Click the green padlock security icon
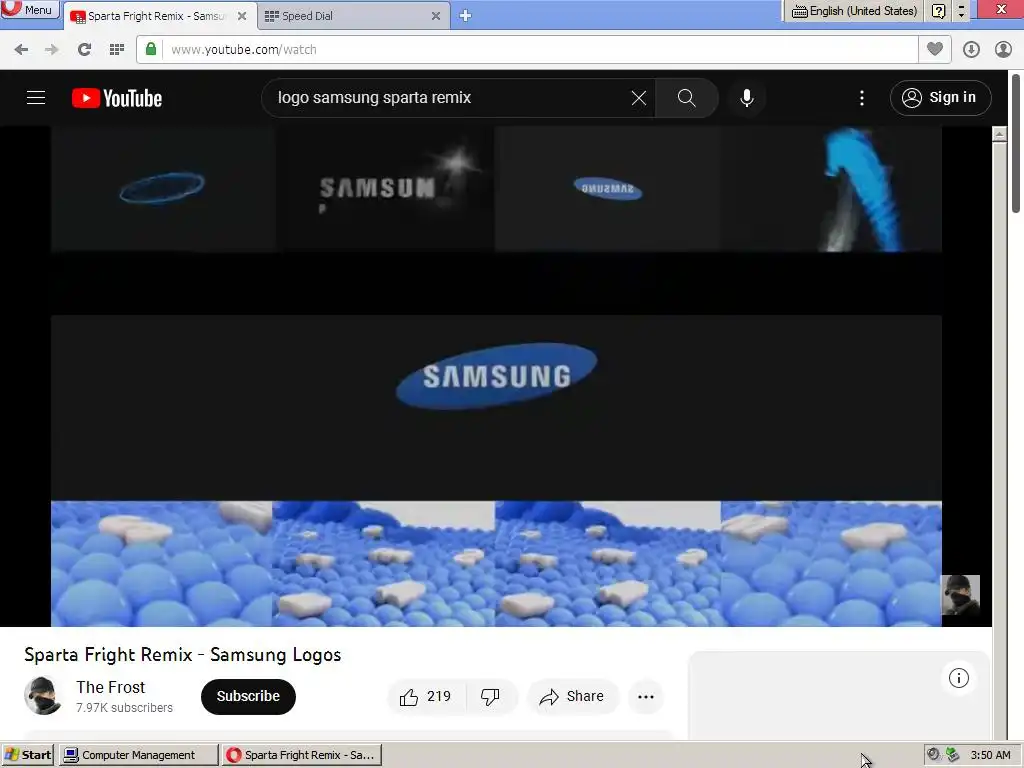This screenshot has height=768, width=1024. coord(151,50)
